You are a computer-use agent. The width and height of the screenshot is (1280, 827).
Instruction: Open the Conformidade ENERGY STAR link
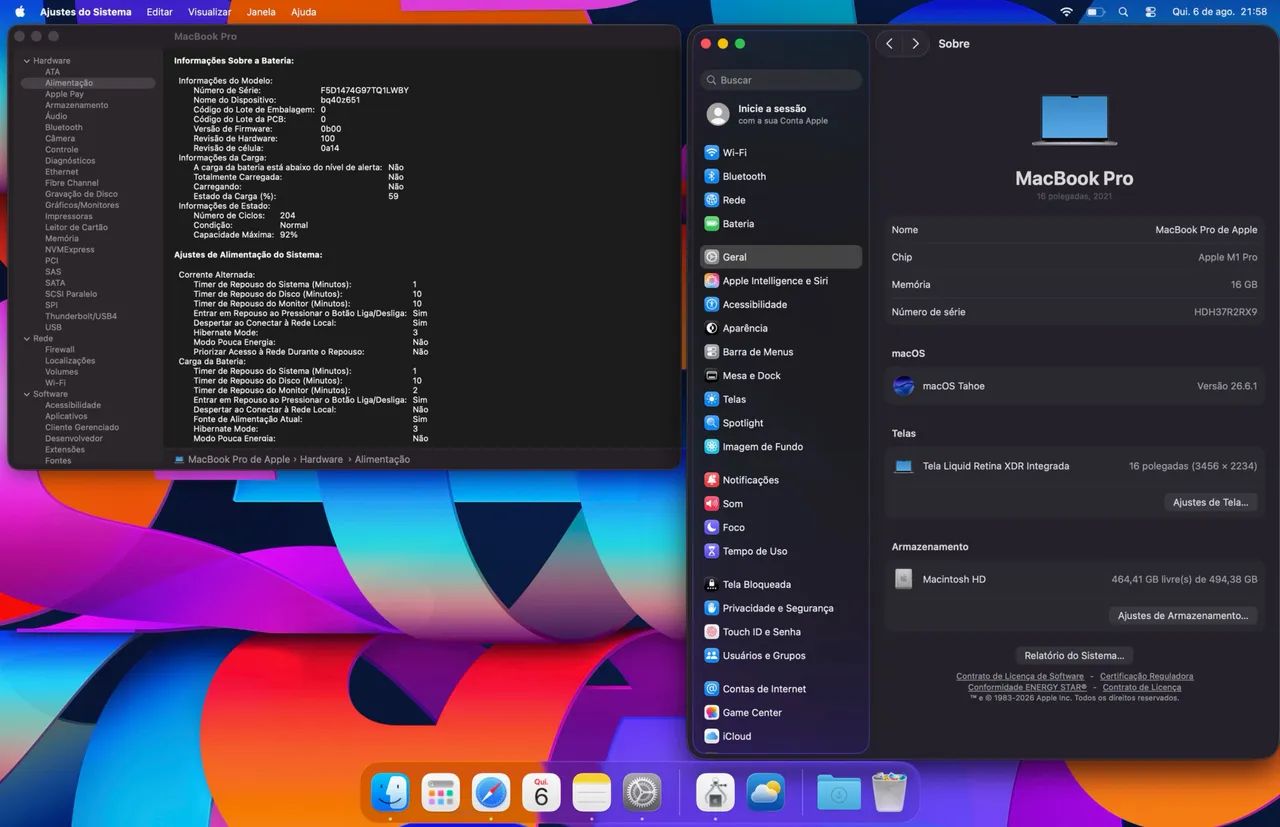[x=1027, y=688]
